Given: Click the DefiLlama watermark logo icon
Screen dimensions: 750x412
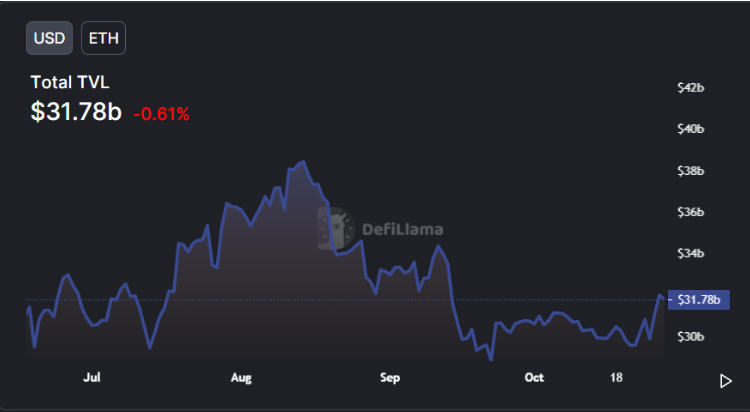Looking at the screenshot, I should tap(337, 229).
